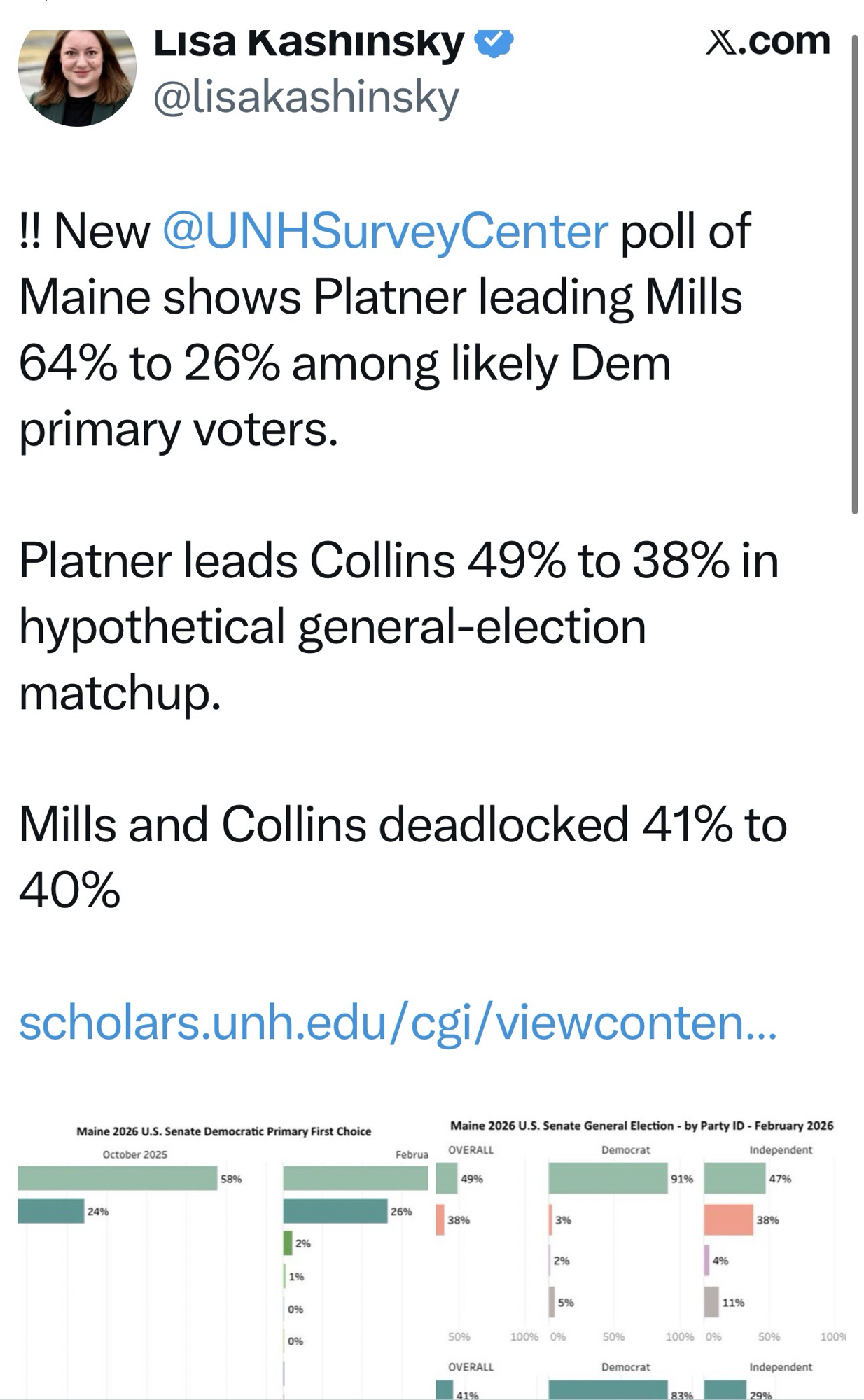Click the X.com logo
Image resolution: width=864 pixels, height=1400 pixels.
tap(768, 41)
